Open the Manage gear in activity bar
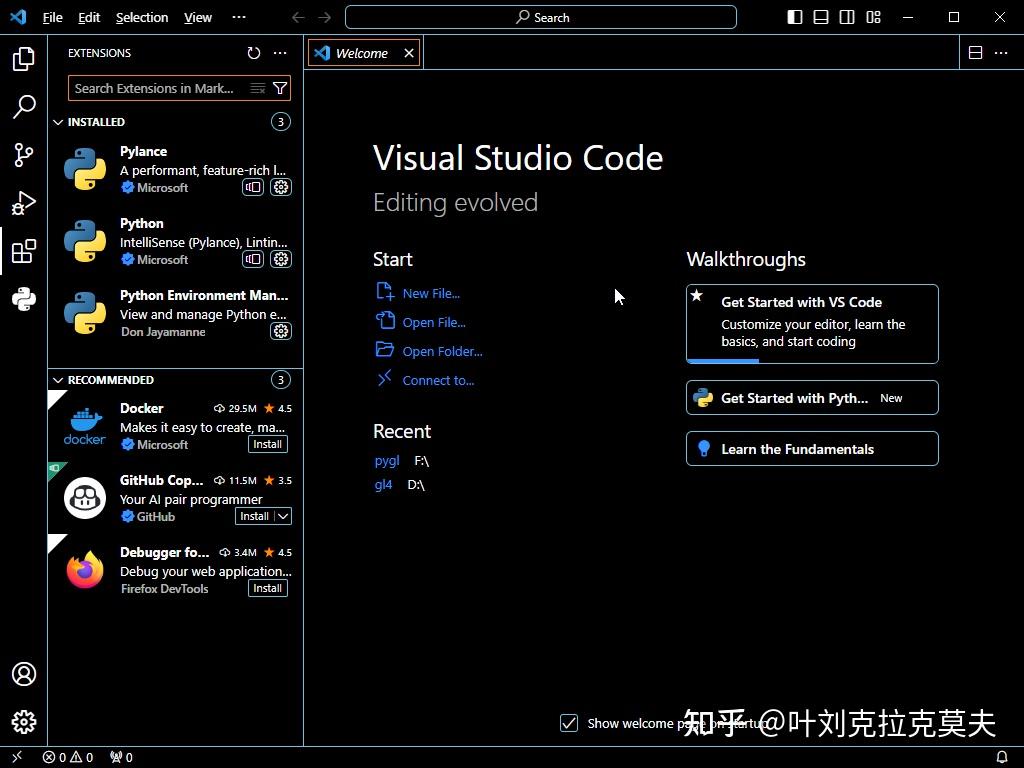Screen dimensions: 1024x768 tap(24, 722)
